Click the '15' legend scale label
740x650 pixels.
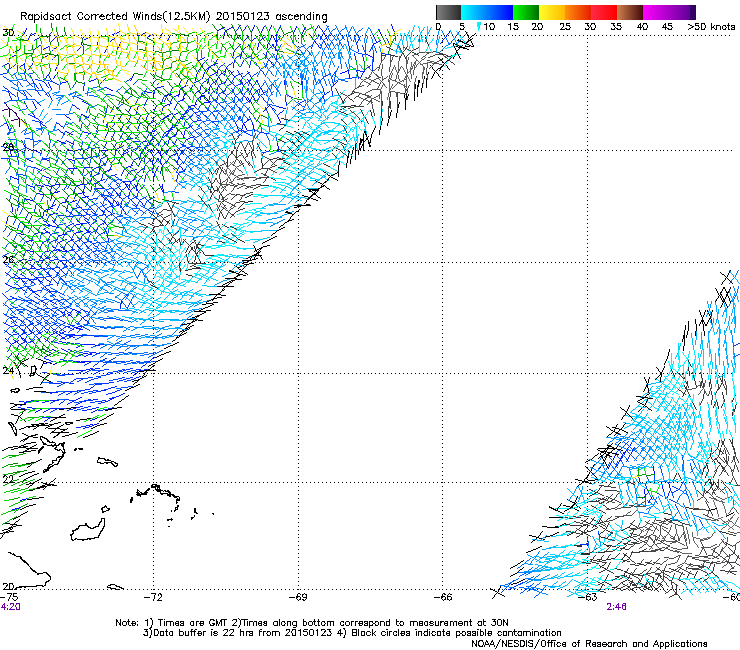(513, 26)
